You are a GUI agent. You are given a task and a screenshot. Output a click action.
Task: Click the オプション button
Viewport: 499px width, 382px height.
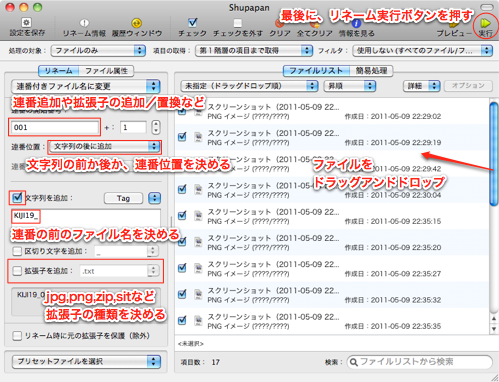point(468,86)
